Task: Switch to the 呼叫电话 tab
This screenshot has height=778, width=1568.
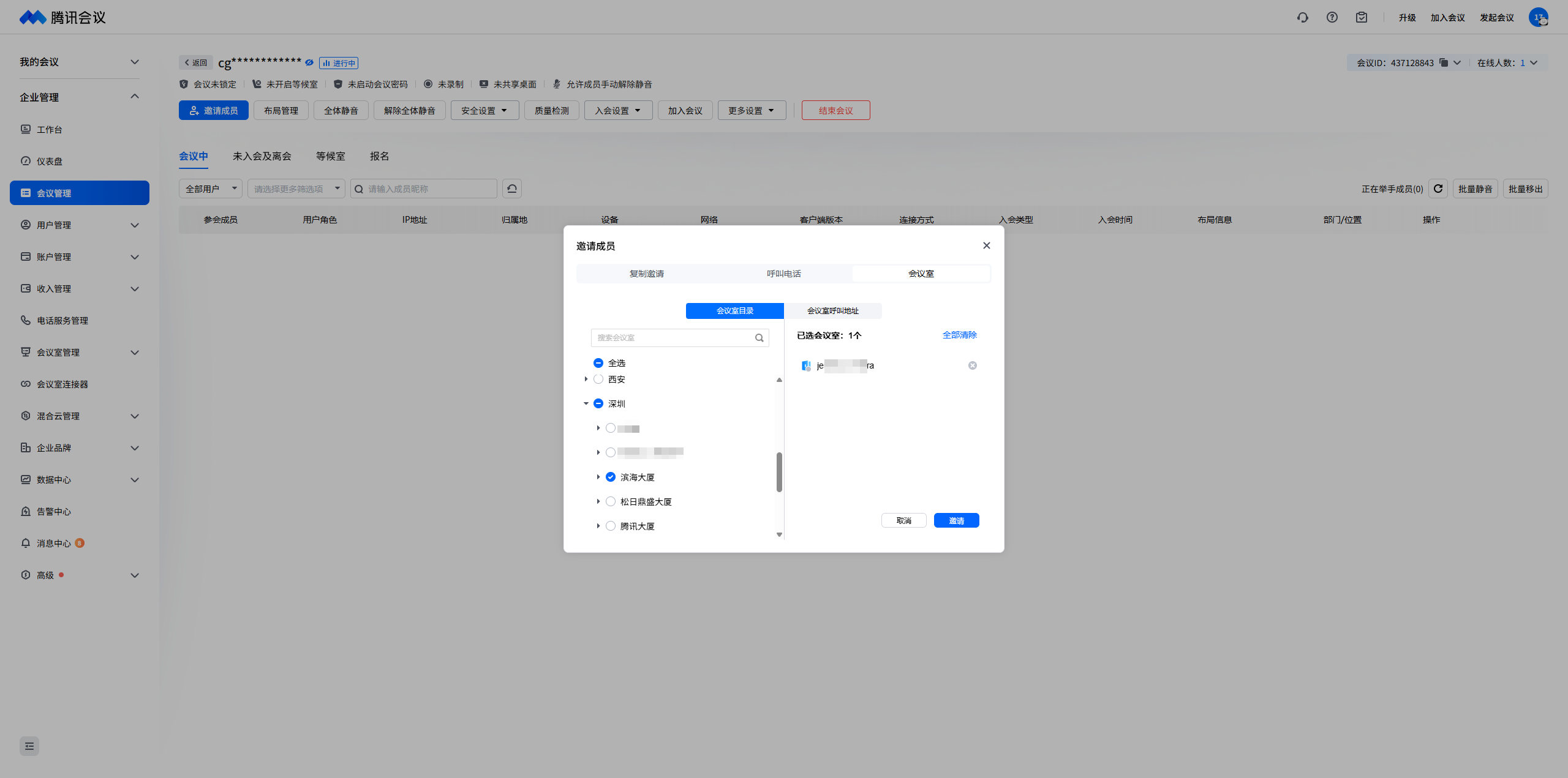Action: pos(783,274)
